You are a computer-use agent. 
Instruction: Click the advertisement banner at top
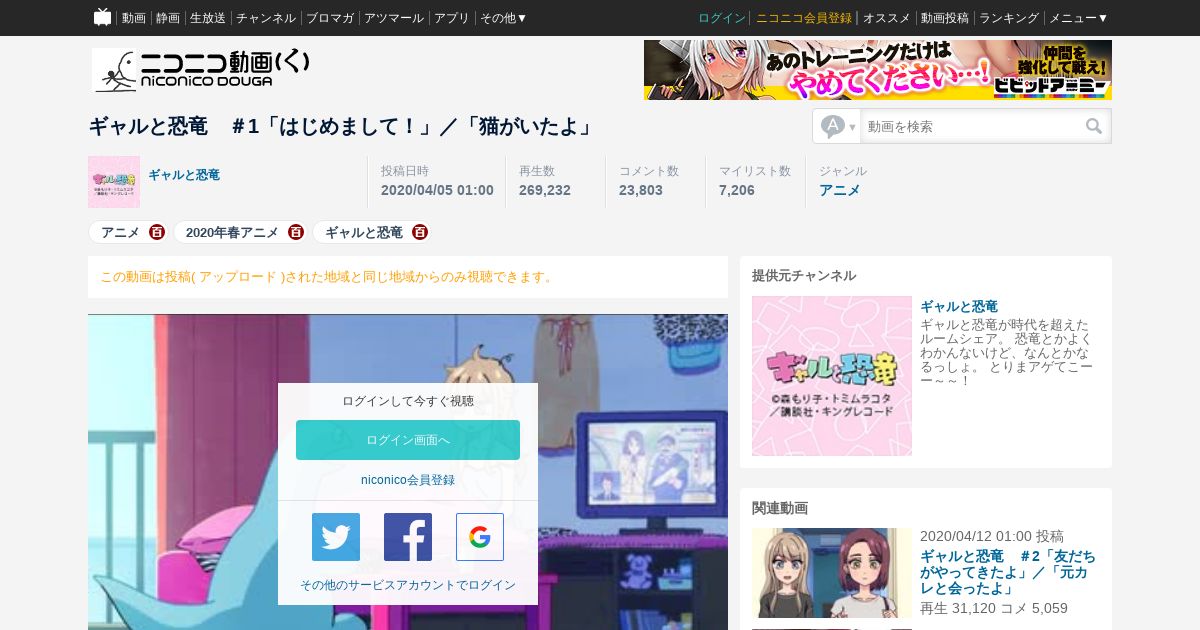click(x=878, y=70)
